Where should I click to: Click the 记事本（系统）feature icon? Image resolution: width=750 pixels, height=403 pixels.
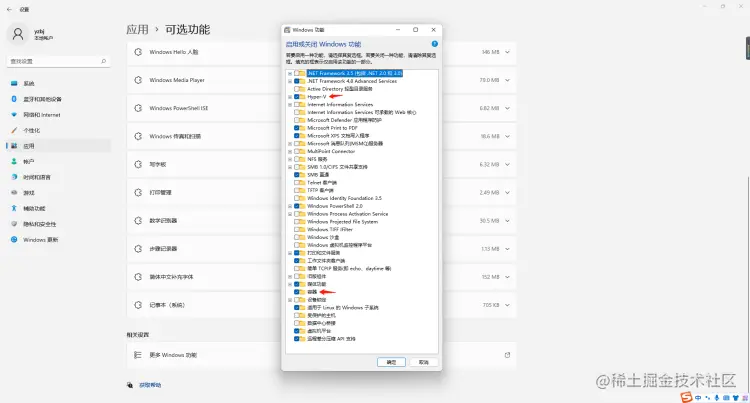(x=138, y=305)
